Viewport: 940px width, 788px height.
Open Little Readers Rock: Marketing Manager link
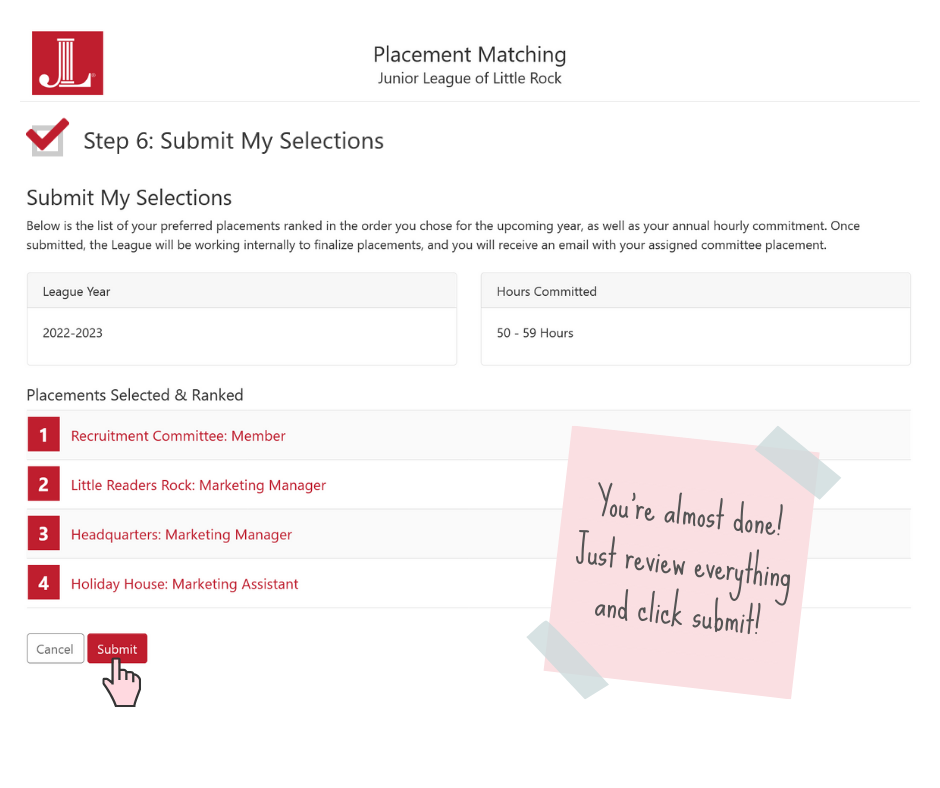point(198,485)
